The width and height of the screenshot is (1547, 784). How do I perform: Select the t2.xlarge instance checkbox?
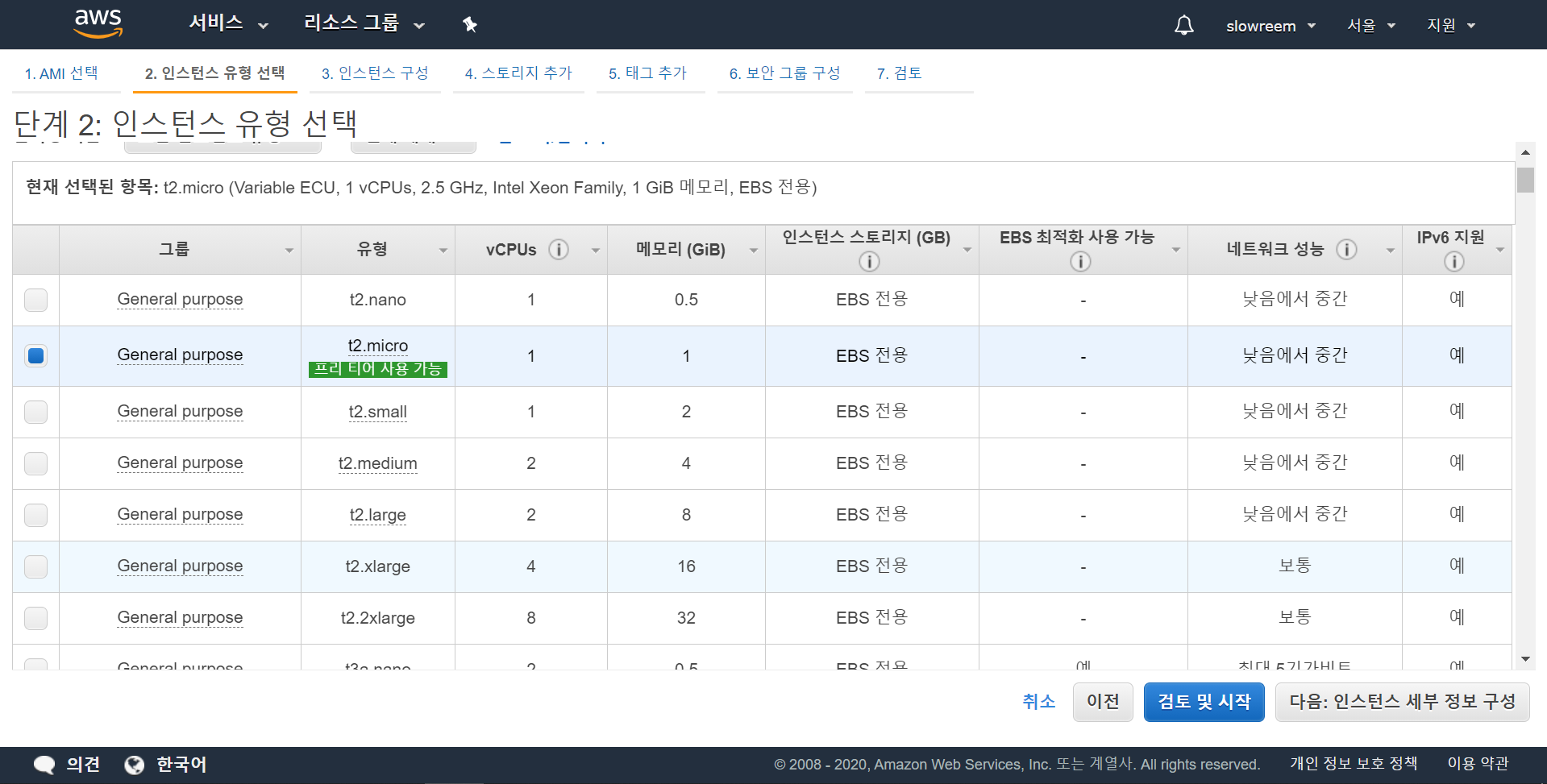tap(35, 566)
